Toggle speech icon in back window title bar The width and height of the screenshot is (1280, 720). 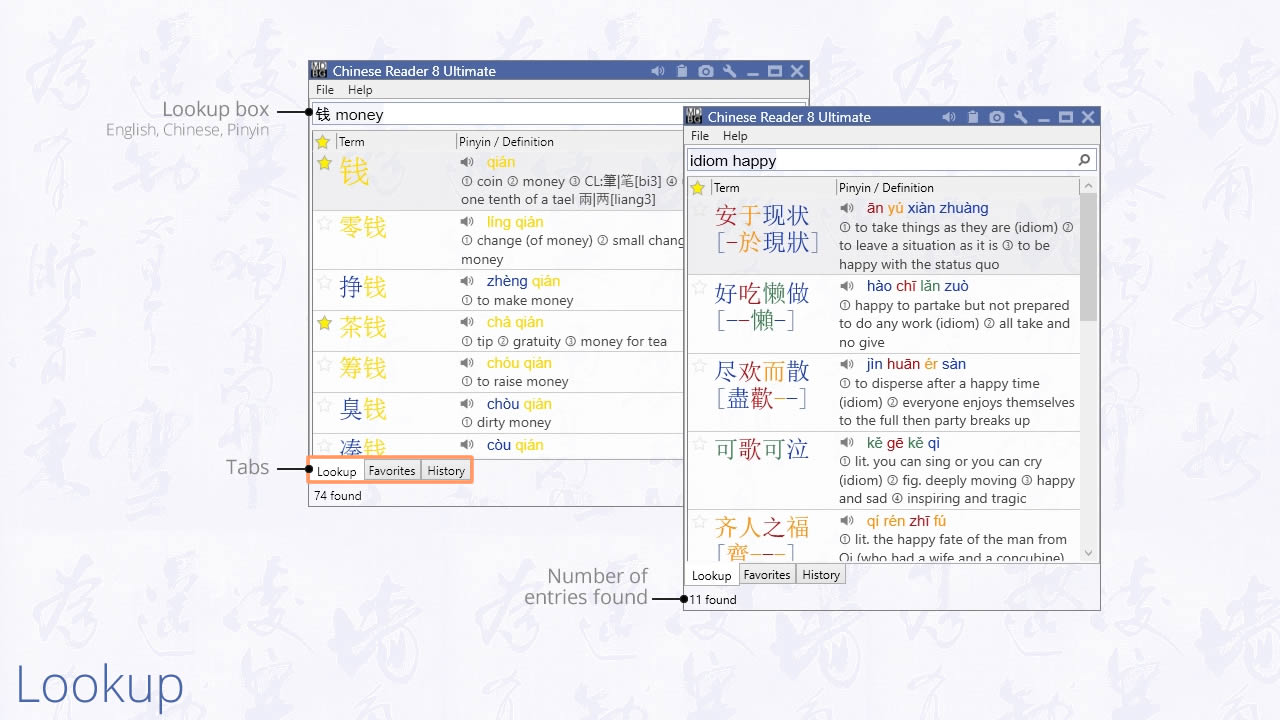point(657,71)
